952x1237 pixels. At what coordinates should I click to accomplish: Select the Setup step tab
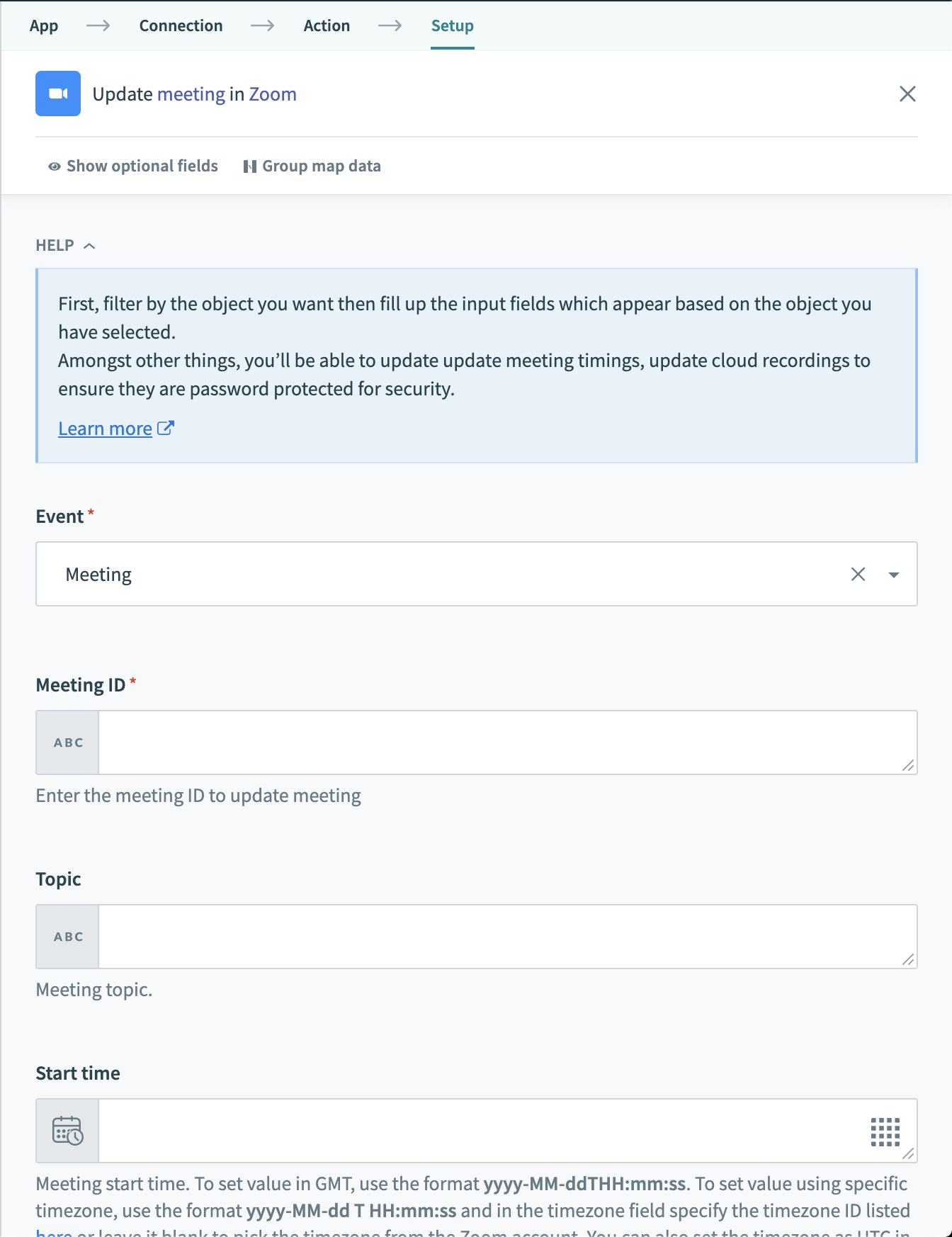point(452,26)
